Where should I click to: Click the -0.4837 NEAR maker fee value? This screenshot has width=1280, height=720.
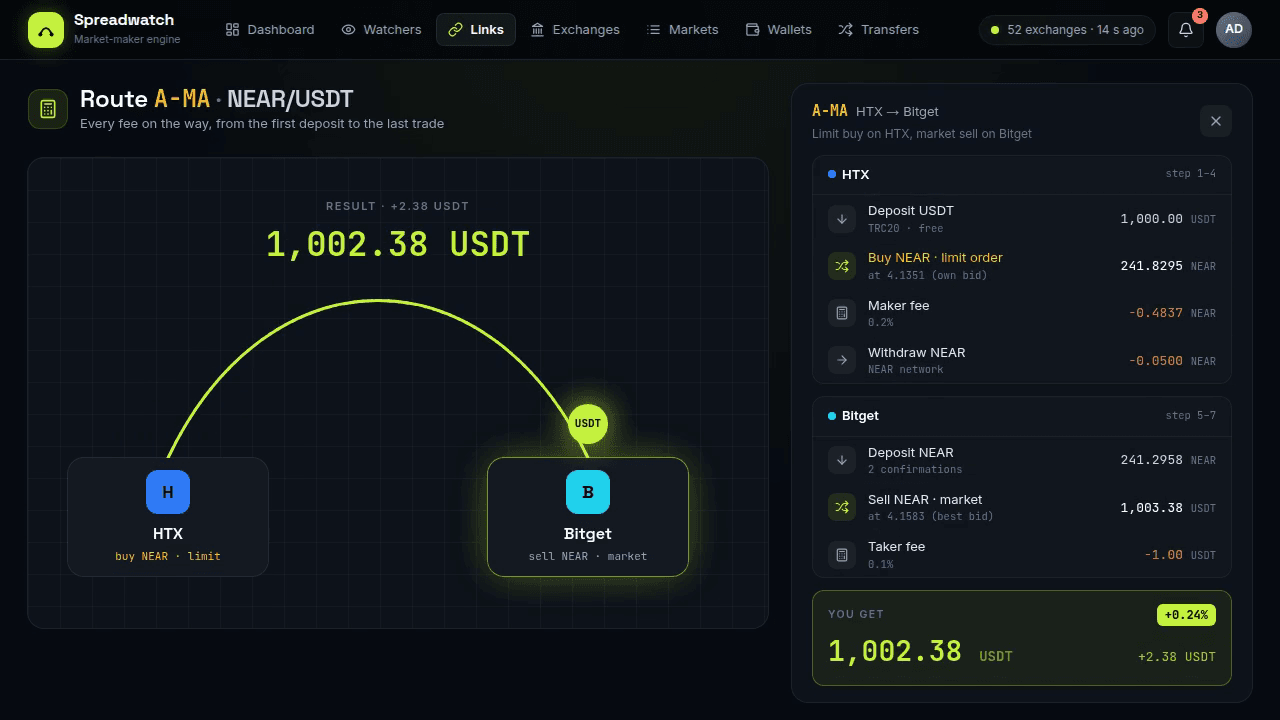pyautogui.click(x=1172, y=313)
